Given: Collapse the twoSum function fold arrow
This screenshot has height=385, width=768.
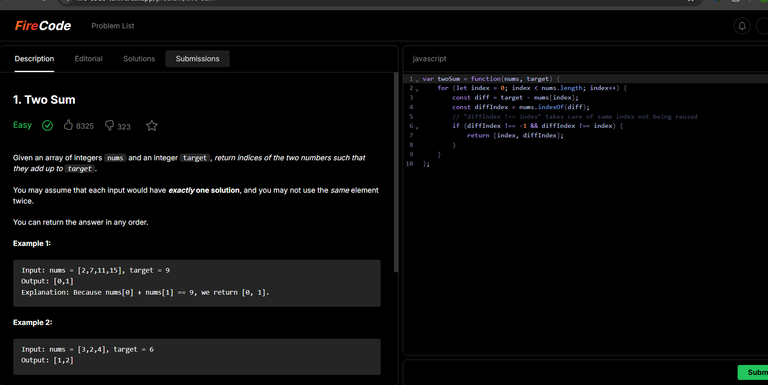Looking at the screenshot, I should point(417,80).
